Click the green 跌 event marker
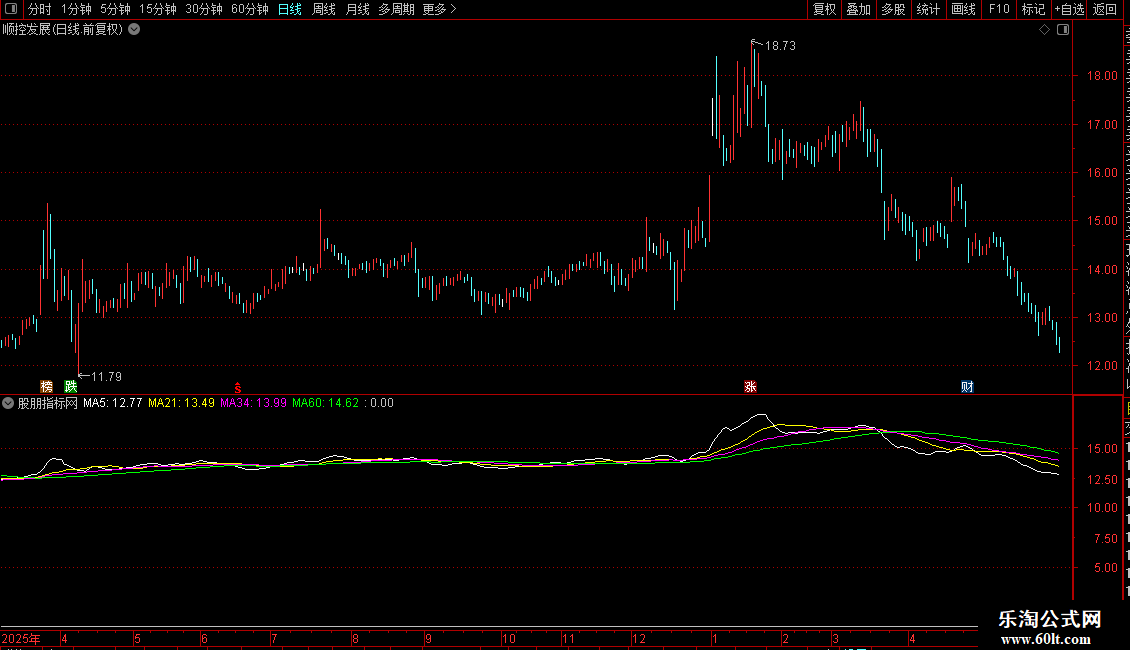This screenshot has height=650, width=1130. (x=71, y=387)
